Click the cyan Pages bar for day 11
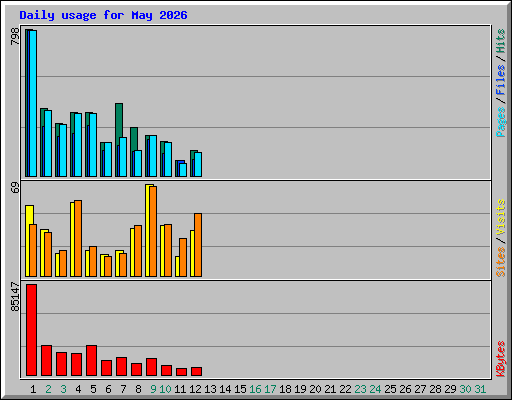 [183, 170]
